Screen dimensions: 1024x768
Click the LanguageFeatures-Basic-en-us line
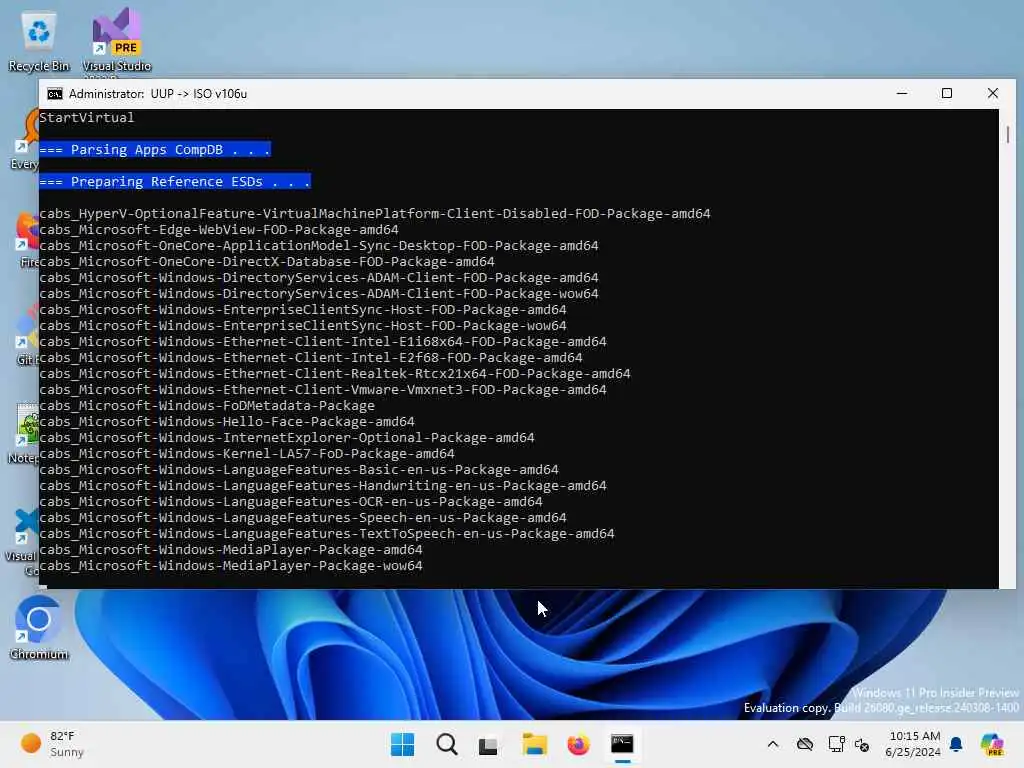tap(298, 470)
